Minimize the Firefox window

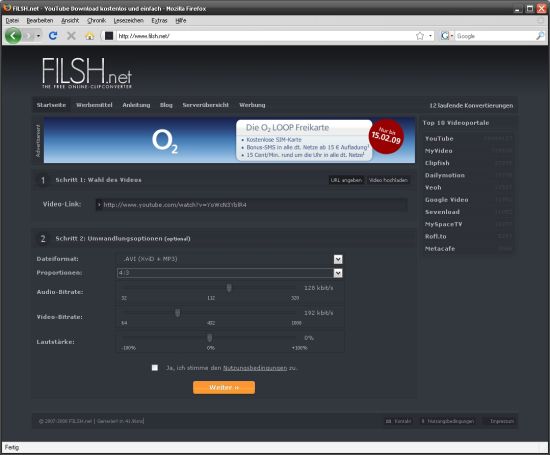point(517,8)
